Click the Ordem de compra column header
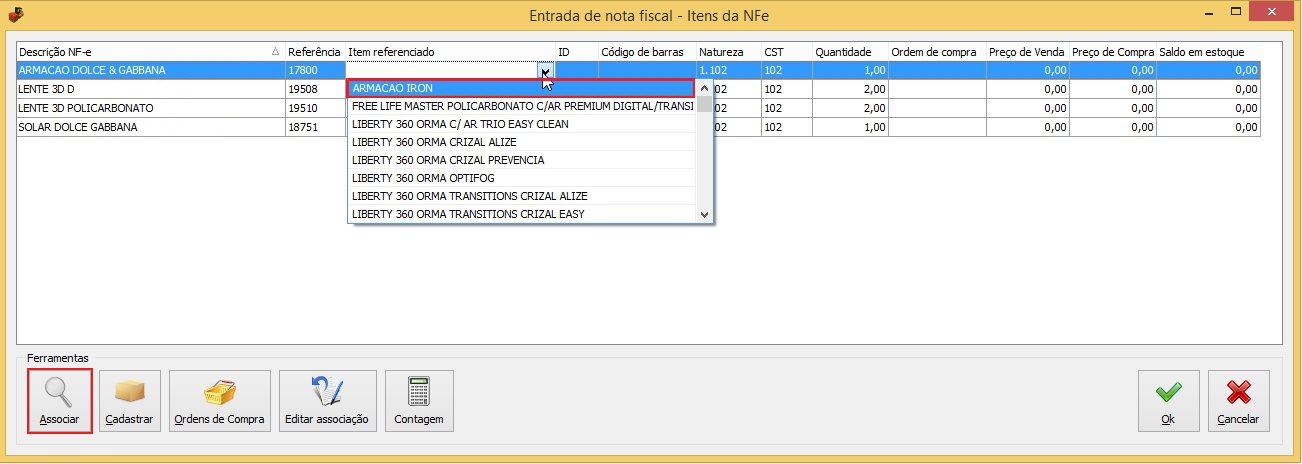The width and height of the screenshot is (1302, 464). click(936, 52)
